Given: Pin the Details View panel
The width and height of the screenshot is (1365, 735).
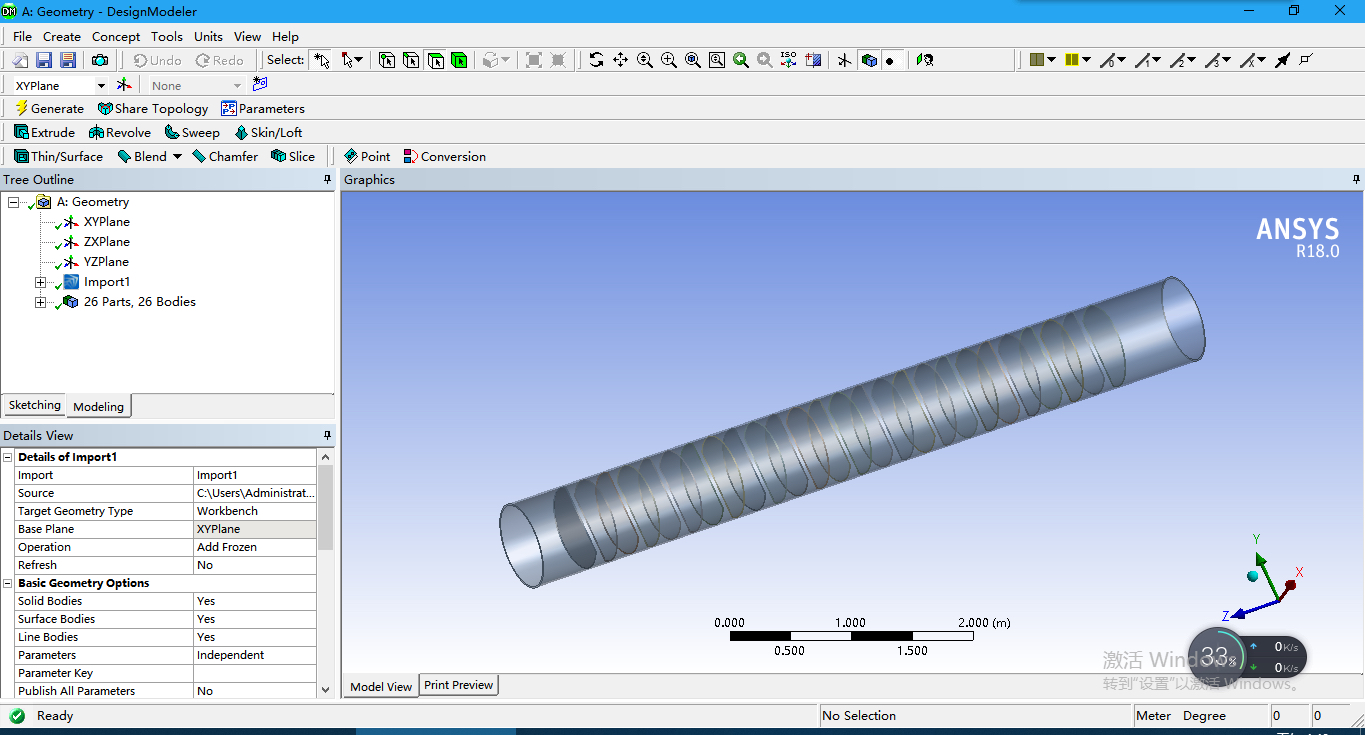Looking at the screenshot, I should [327, 436].
